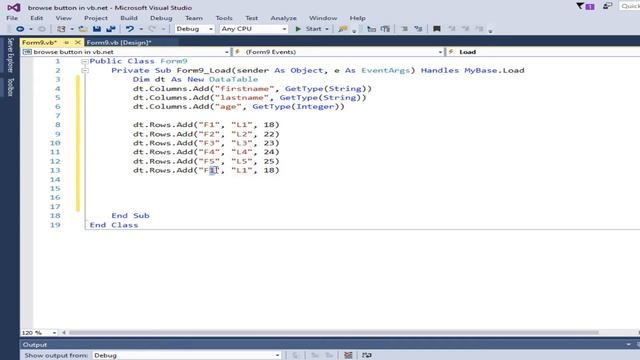
Task: Open the Analyze menu
Action: click(283, 18)
